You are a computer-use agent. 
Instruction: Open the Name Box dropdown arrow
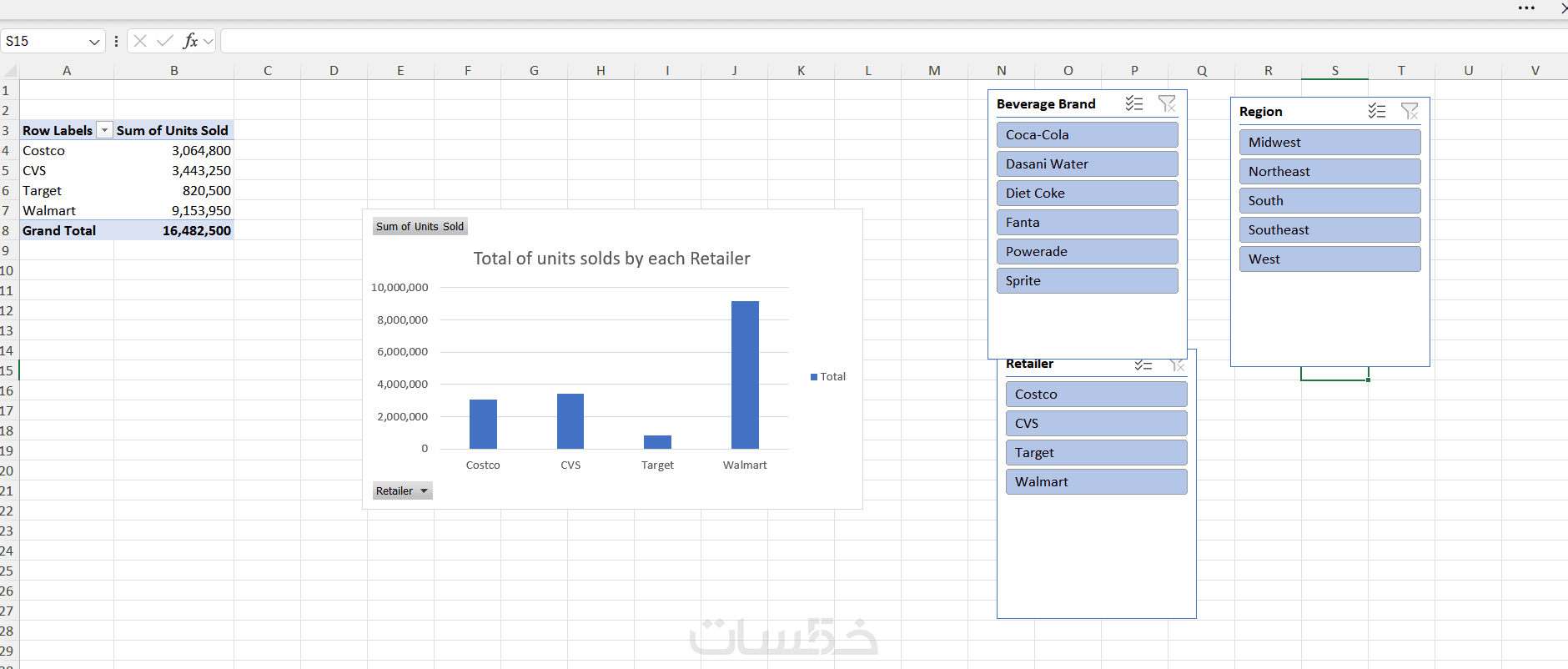[x=94, y=41]
